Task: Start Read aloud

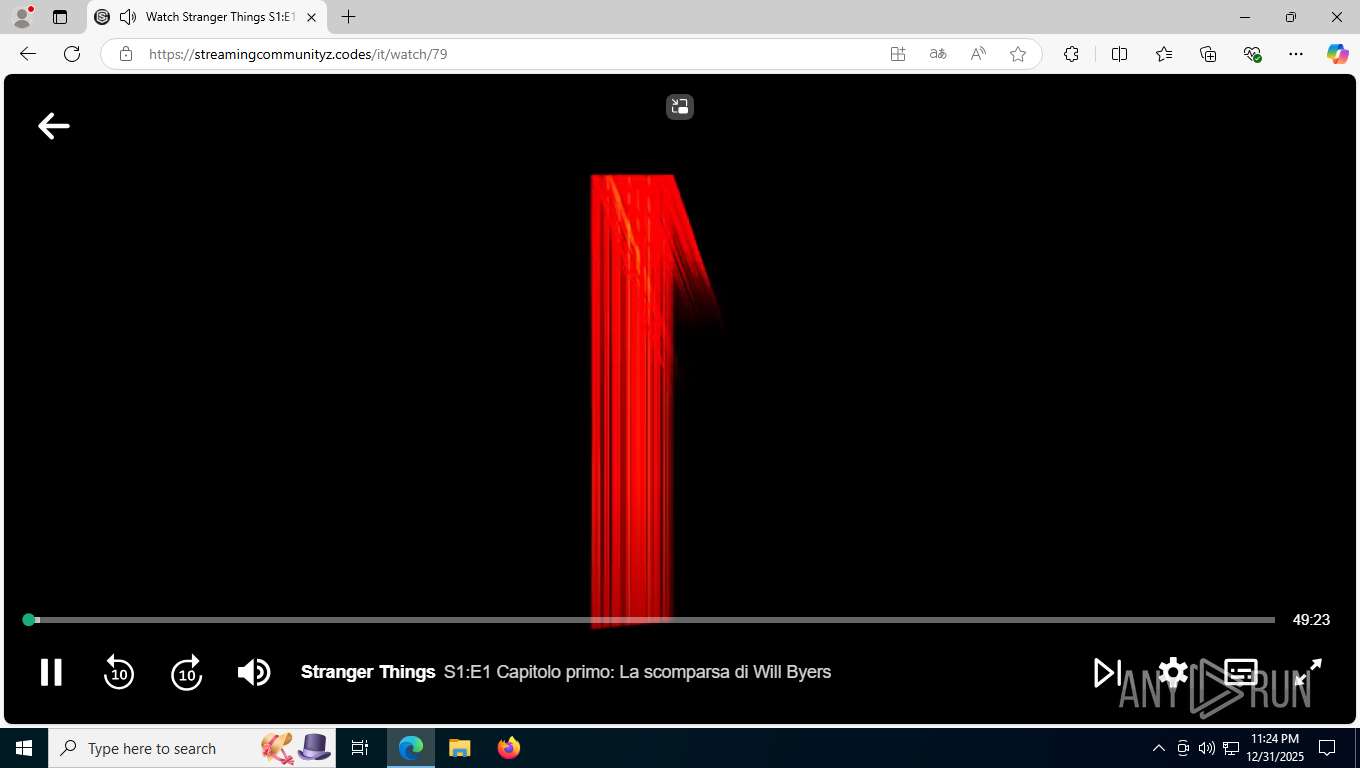Action: 978,54
